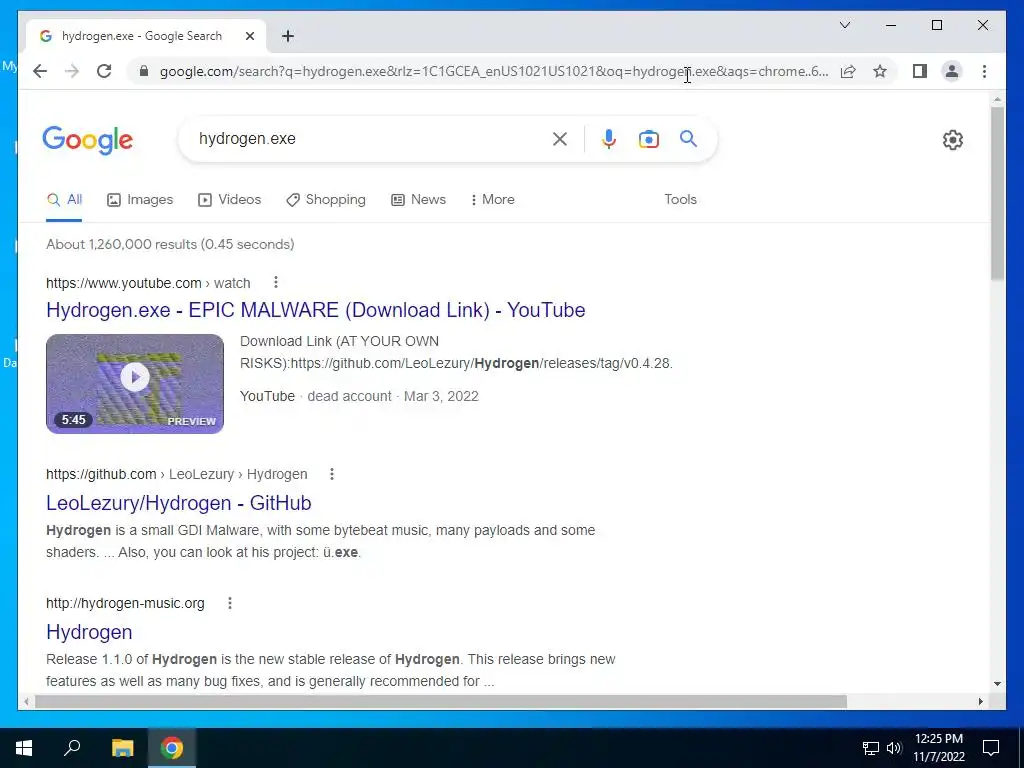Viewport: 1024px width, 768px height.
Task: Click the Chrome taskbar icon
Action: point(172,748)
